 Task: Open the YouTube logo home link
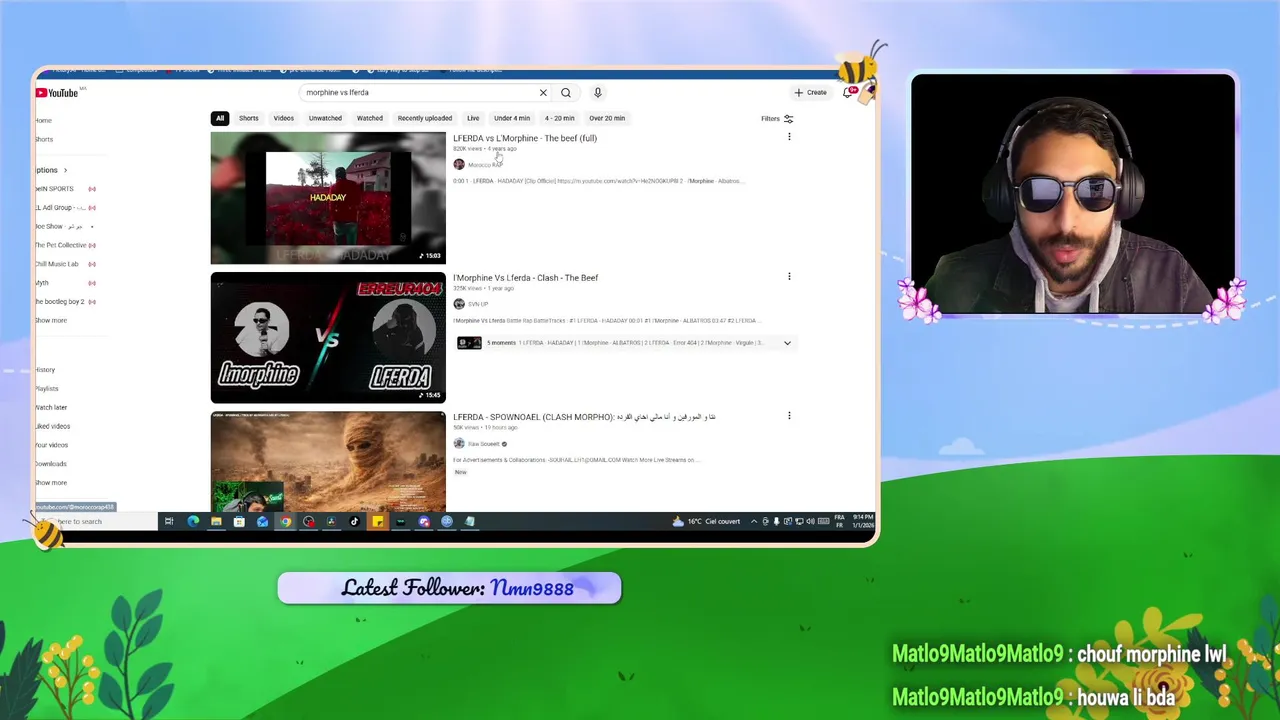click(x=57, y=93)
